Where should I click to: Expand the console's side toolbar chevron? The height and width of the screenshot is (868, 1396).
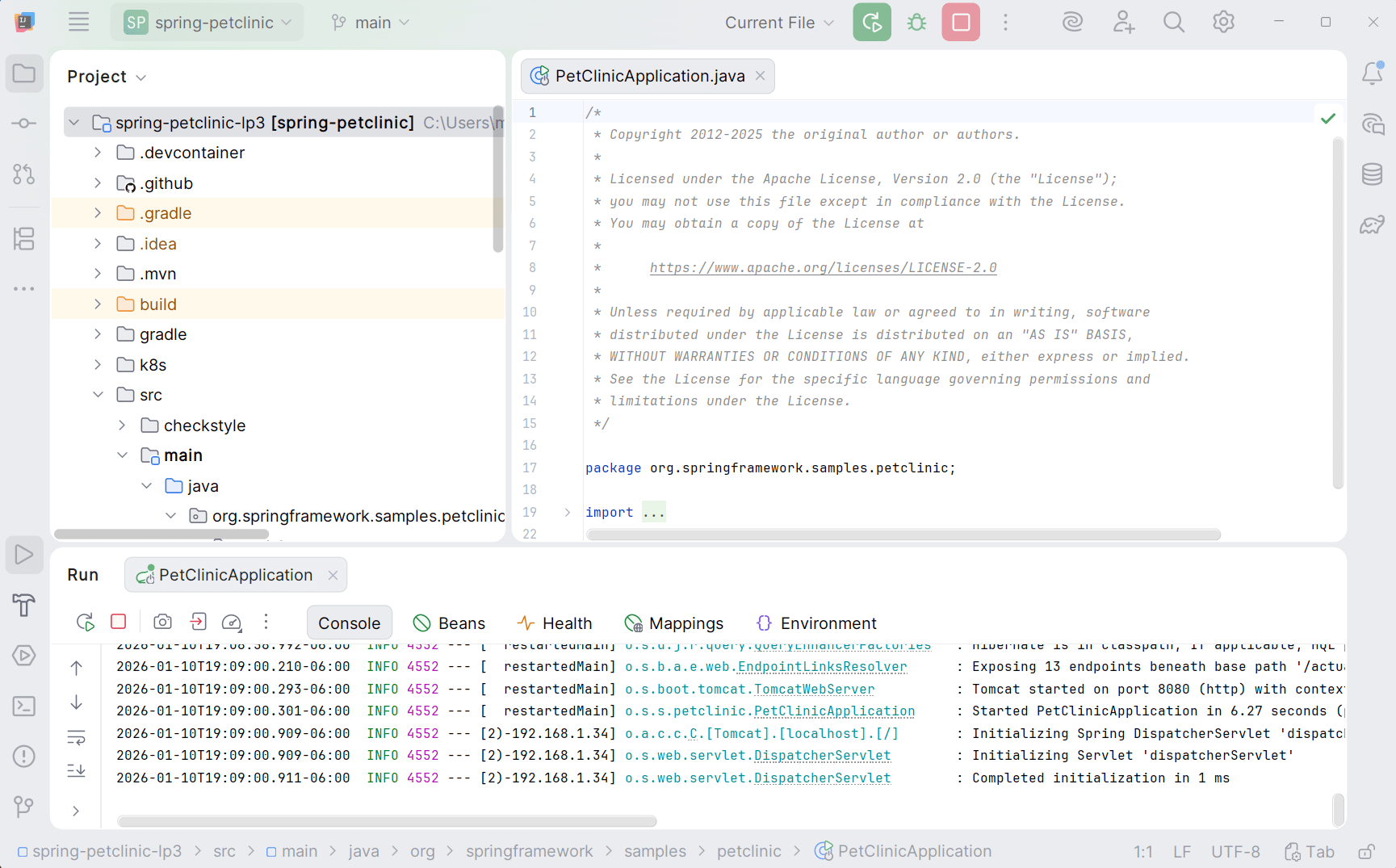coord(76,811)
